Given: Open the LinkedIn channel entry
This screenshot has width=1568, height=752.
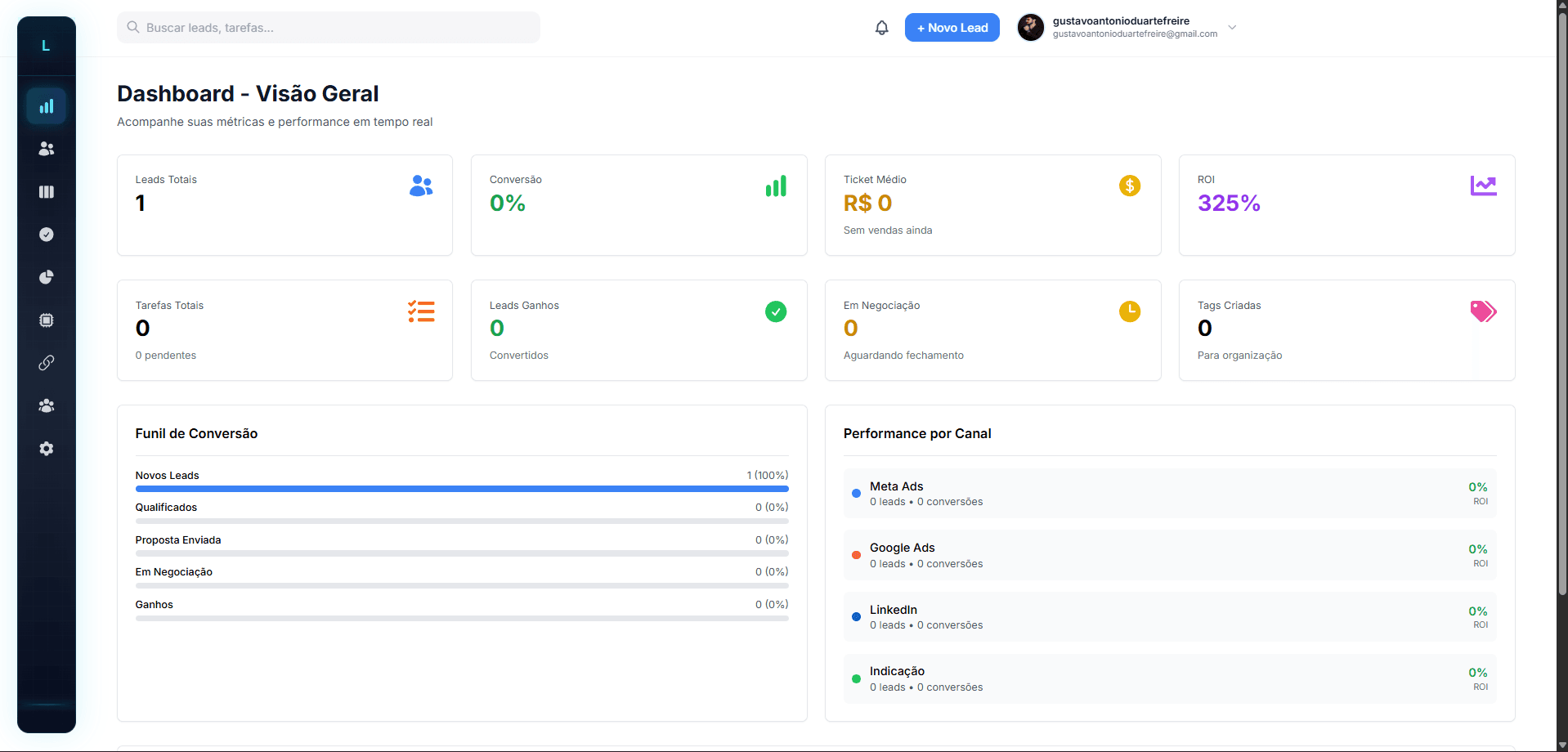Looking at the screenshot, I should (x=1169, y=616).
